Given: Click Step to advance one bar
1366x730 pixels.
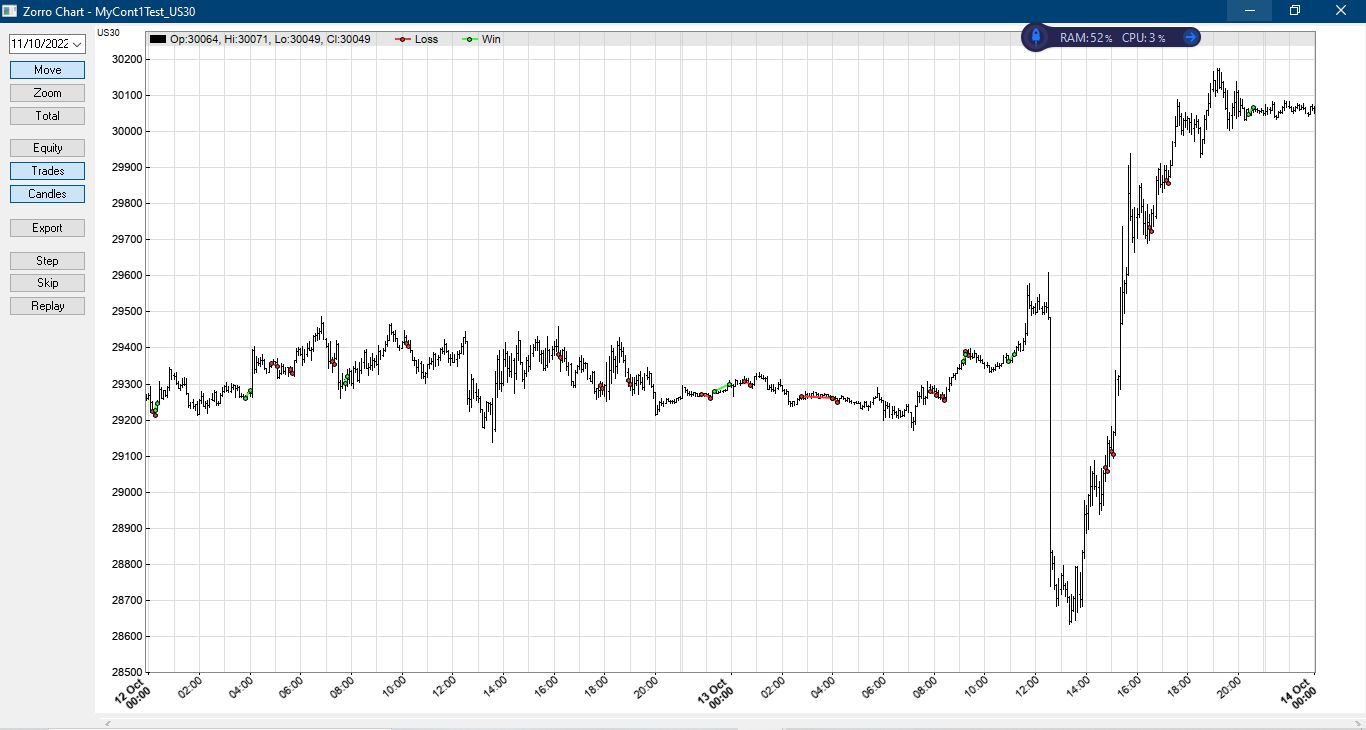Looking at the screenshot, I should pos(47,261).
